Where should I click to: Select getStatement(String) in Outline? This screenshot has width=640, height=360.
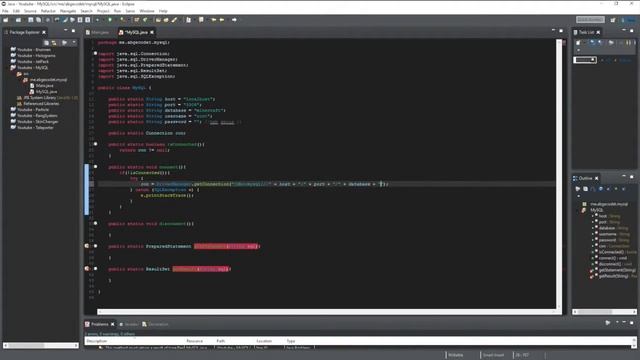617,270
